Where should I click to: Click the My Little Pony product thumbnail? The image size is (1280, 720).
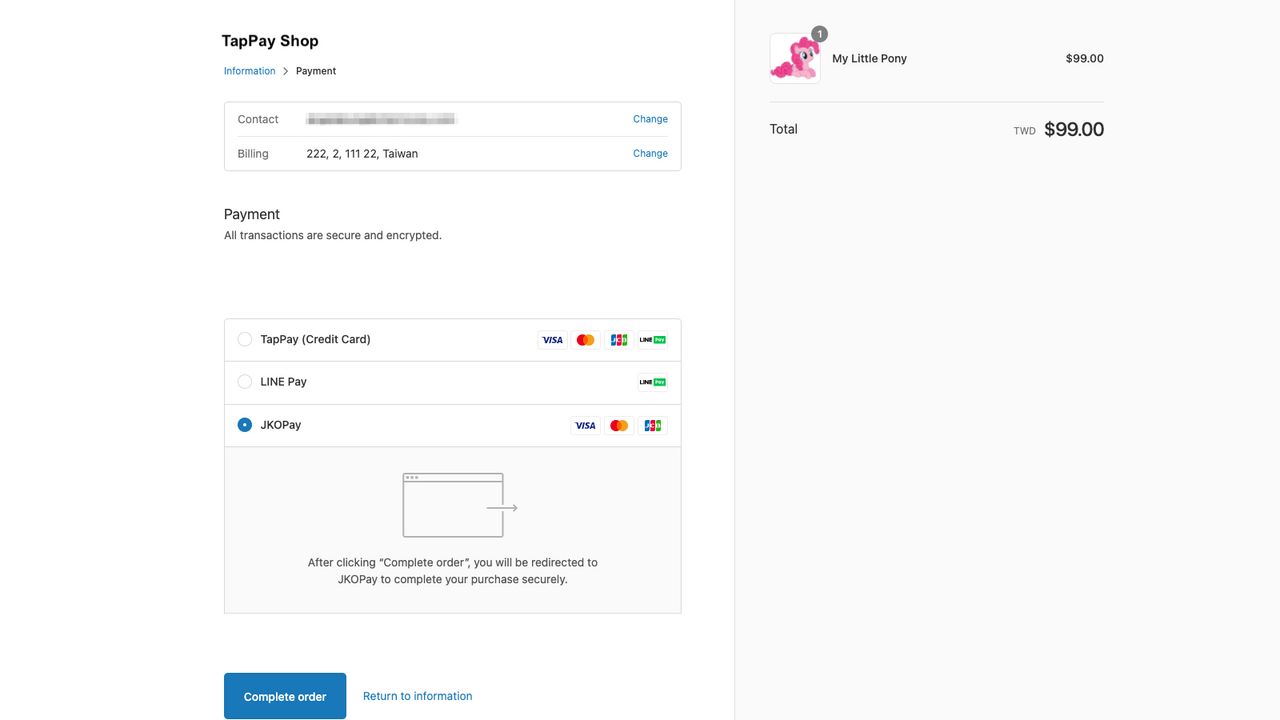coord(795,58)
